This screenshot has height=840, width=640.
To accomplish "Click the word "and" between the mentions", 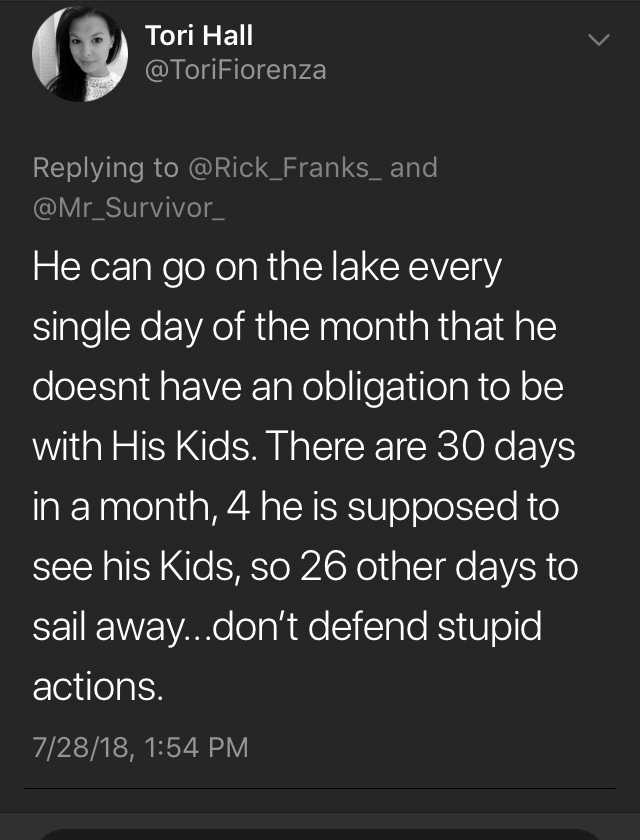I will (x=414, y=168).
